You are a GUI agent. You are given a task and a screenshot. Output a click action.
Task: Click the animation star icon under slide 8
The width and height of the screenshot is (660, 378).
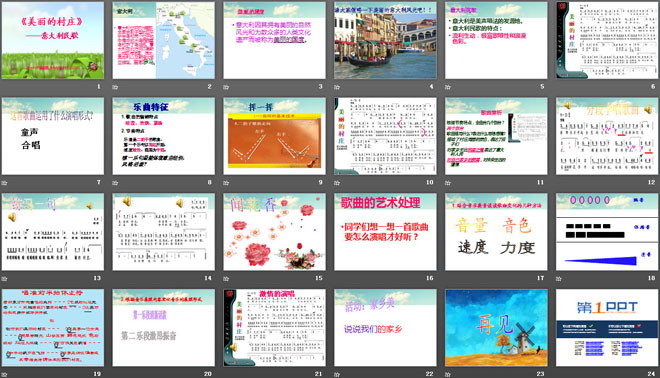pos(115,183)
